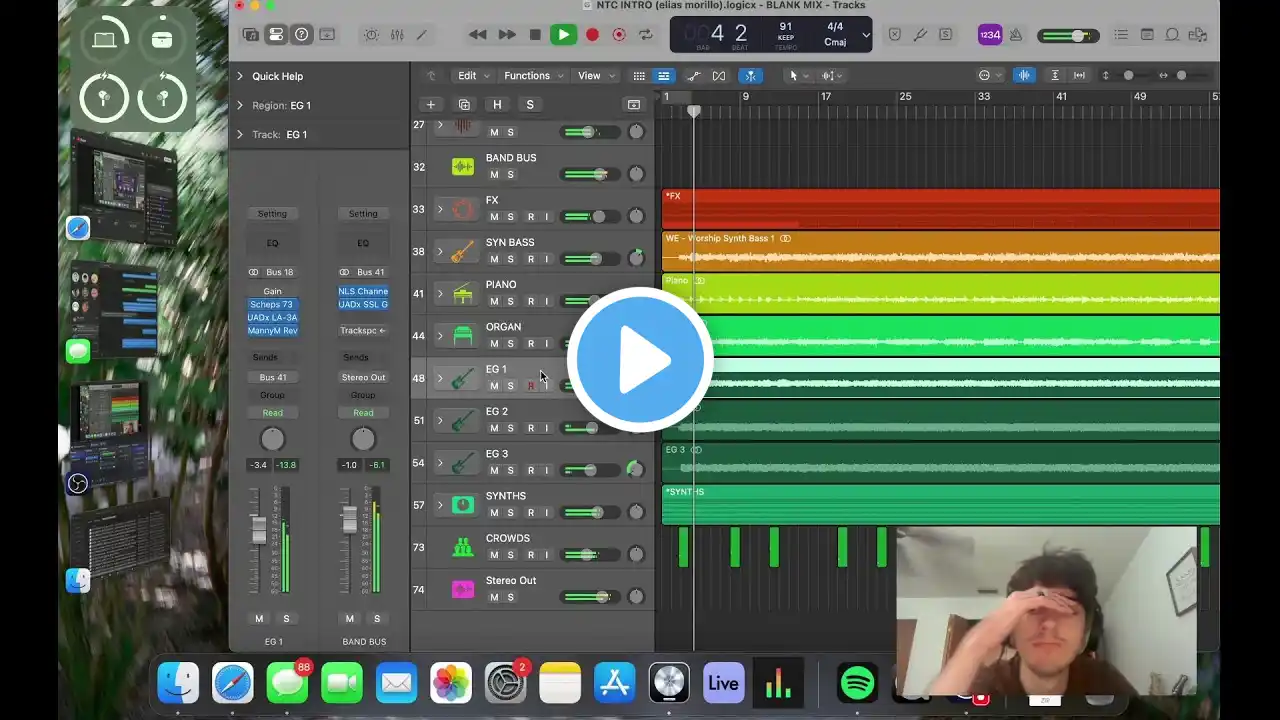Select the ORGAN track icon

(x=462, y=336)
